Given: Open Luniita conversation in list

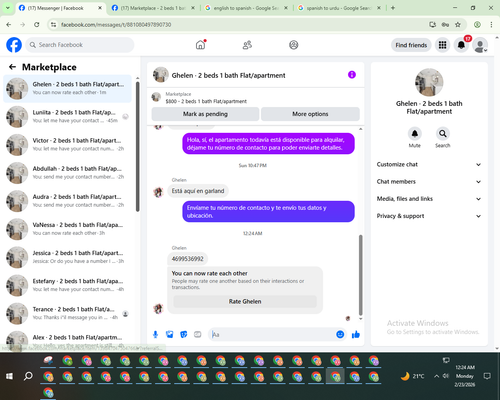Looking at the screenshot, I should click(x=67, y=116).
